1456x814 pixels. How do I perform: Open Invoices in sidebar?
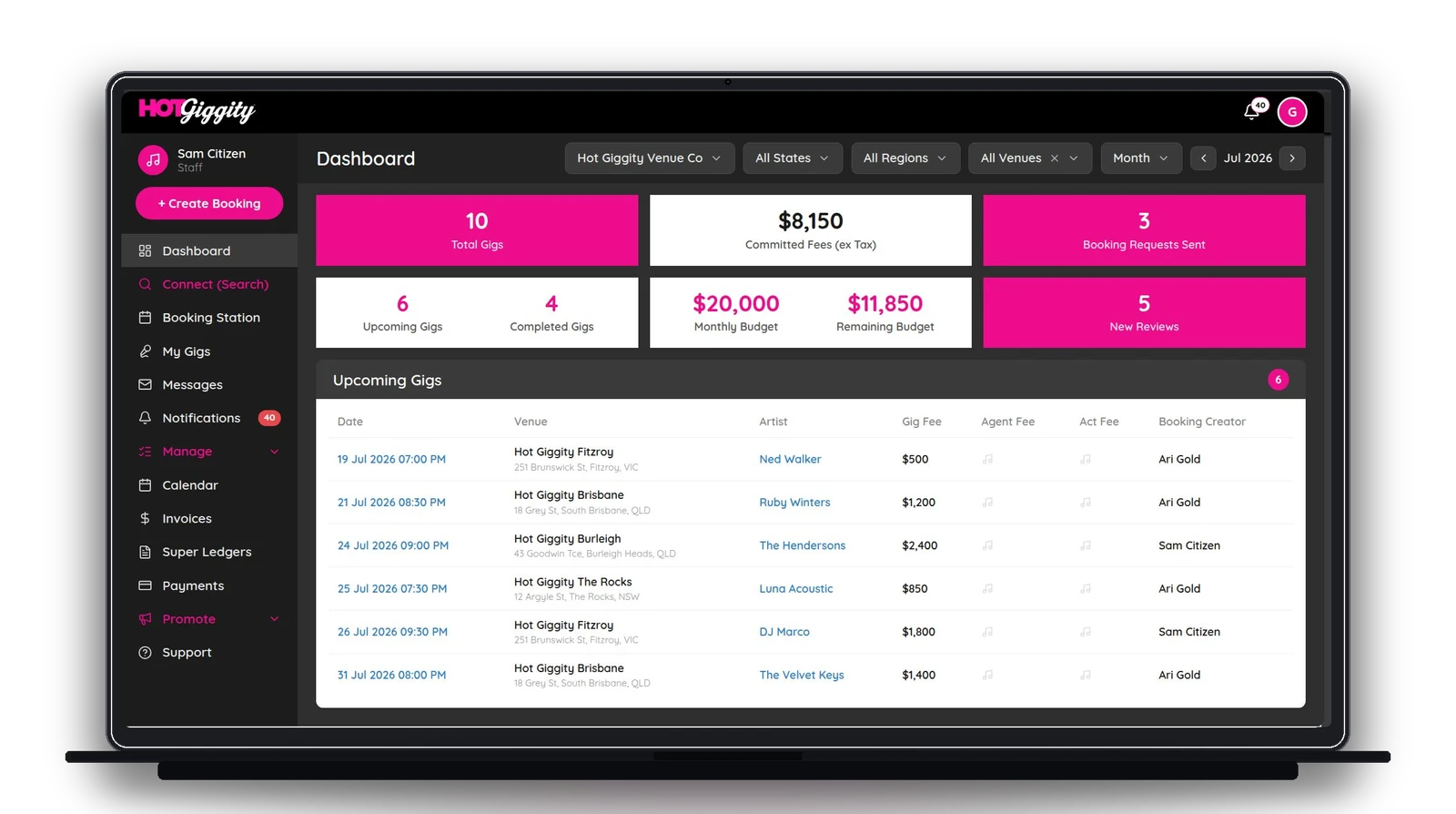tap(209, 519)
